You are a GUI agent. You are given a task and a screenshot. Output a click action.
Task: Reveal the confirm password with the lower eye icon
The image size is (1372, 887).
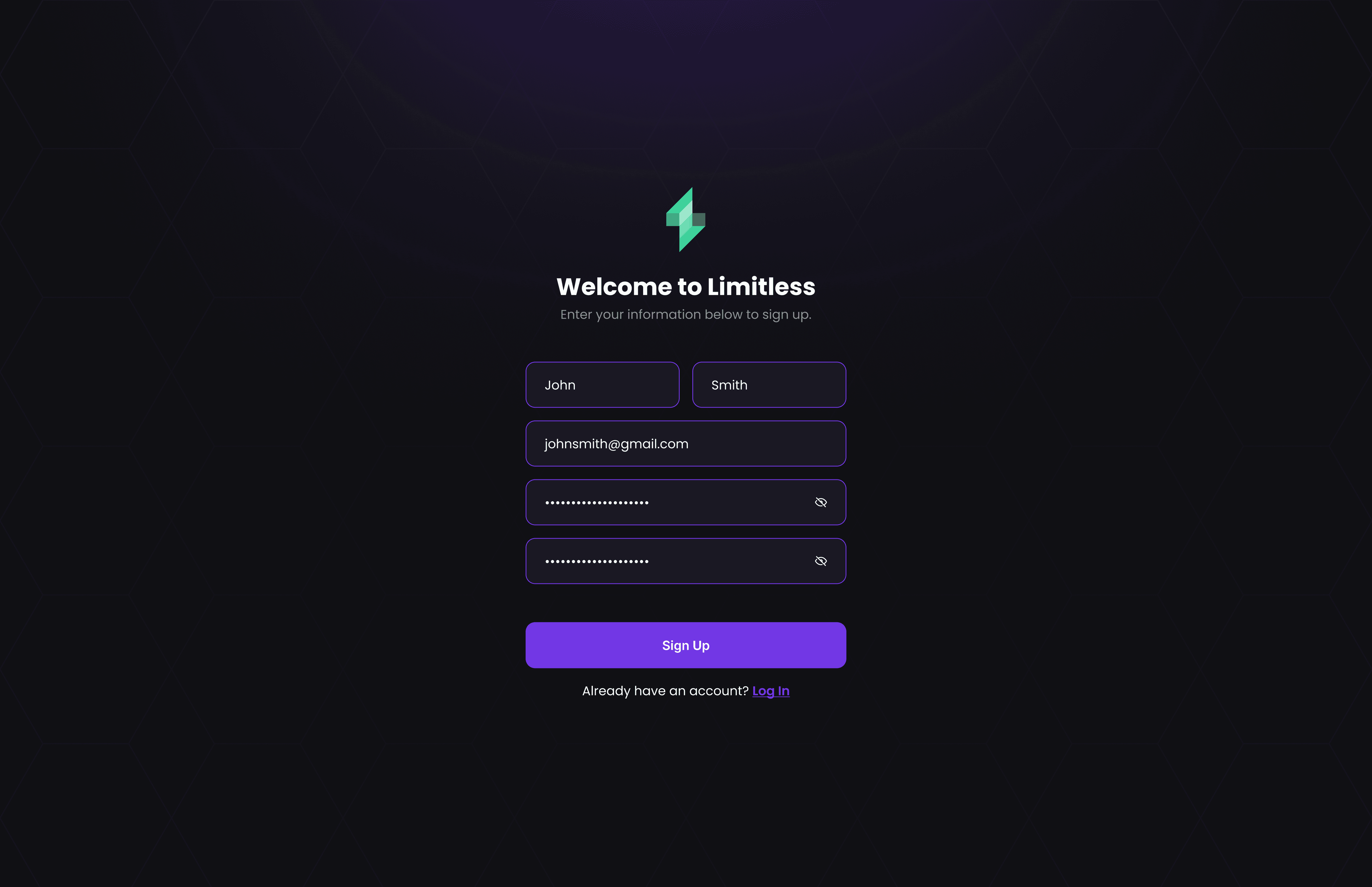(x=821, y=561)
